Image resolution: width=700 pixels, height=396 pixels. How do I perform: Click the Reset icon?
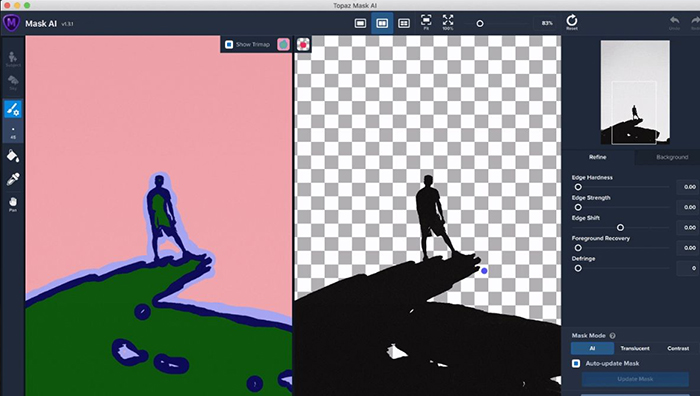tap(572, 22)
